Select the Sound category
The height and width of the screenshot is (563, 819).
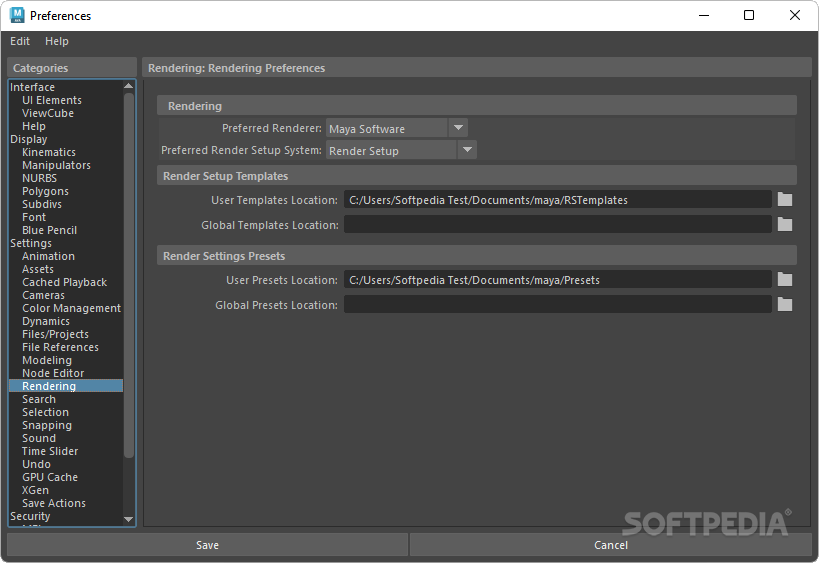39,438
